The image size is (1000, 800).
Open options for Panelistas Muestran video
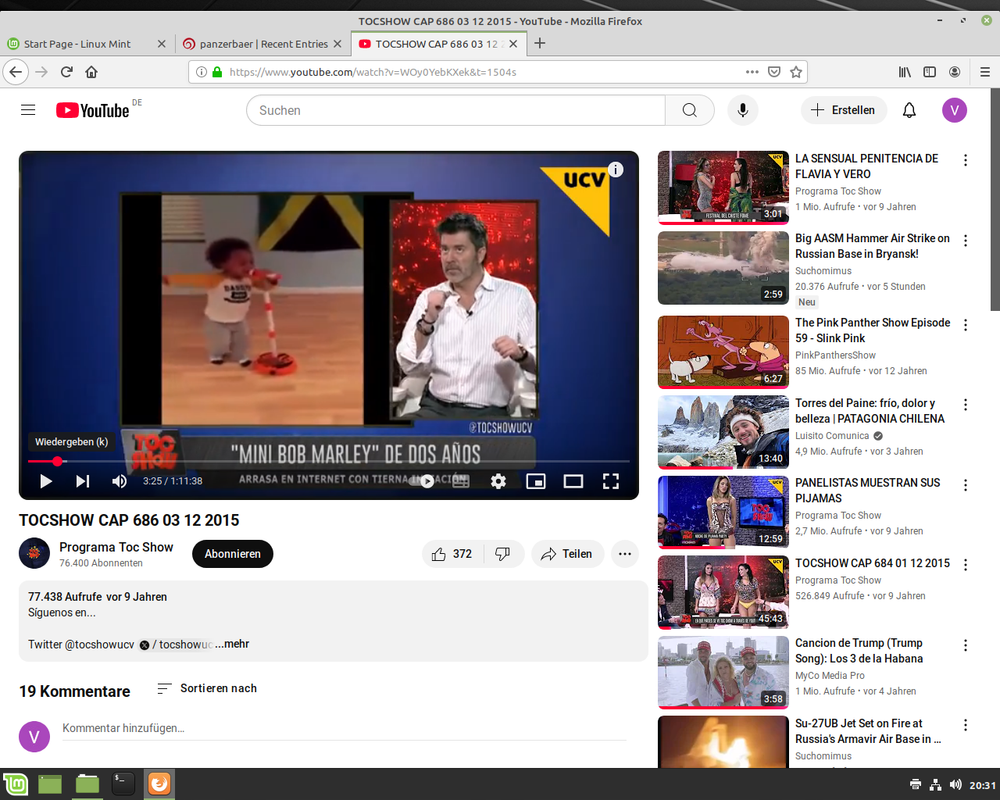point(966,485)
